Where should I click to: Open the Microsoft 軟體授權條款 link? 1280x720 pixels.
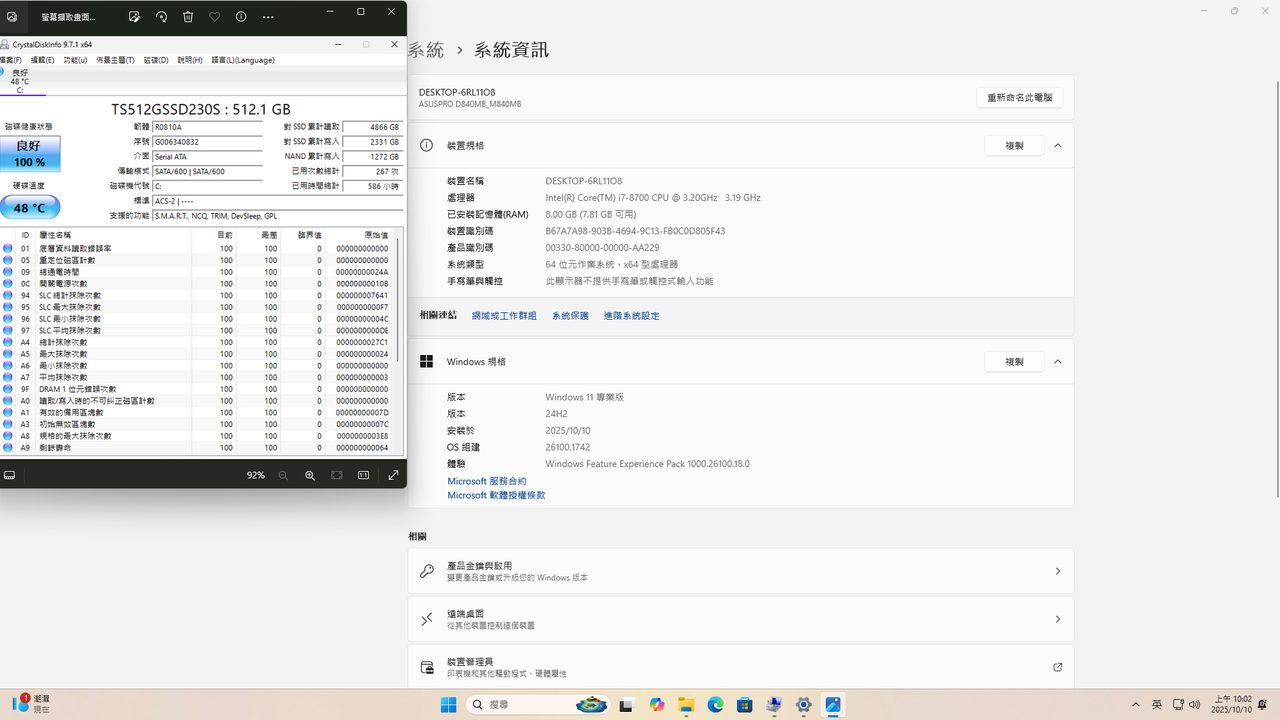[x=496, y=495]
